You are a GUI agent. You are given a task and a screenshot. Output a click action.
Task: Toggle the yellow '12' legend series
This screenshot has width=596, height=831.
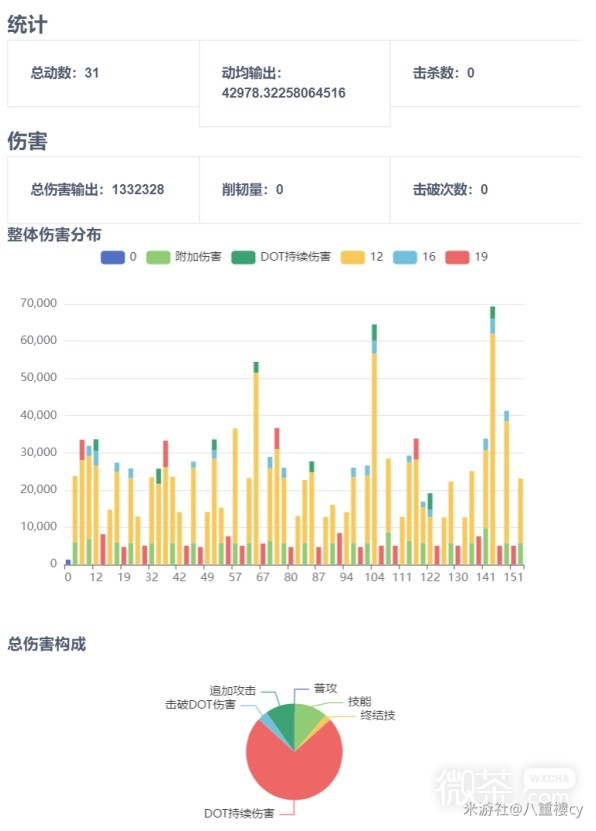[362, 257]
